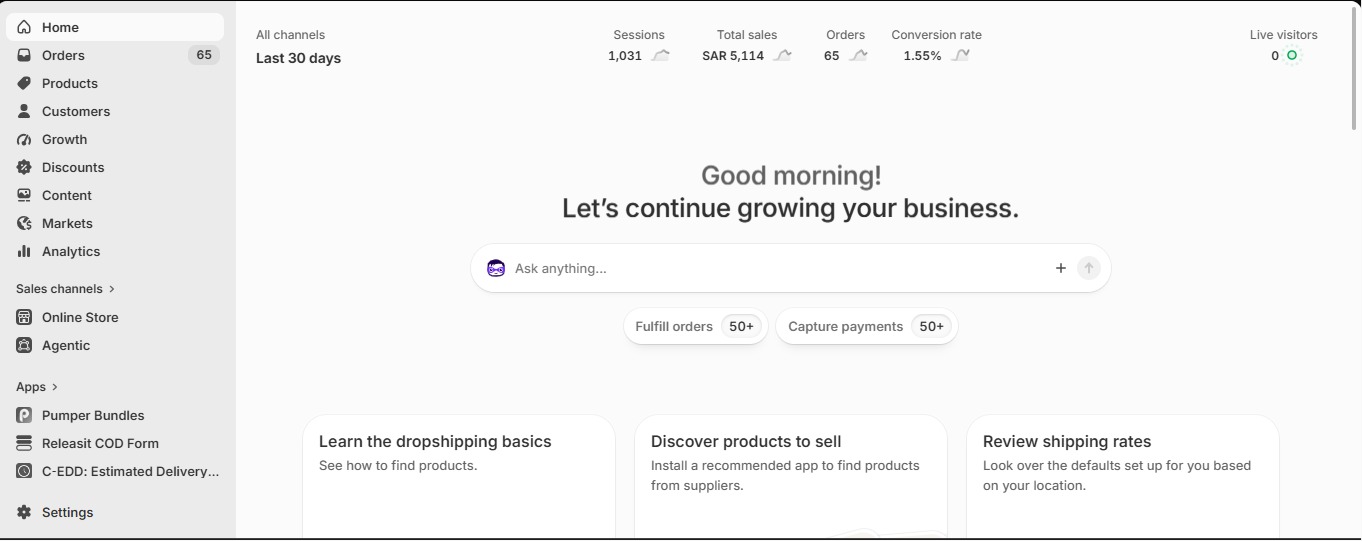Viewport: 1362px width, 541px height.
Task: Click the Pumper Bundles app icon
Action: coord(24,415)
